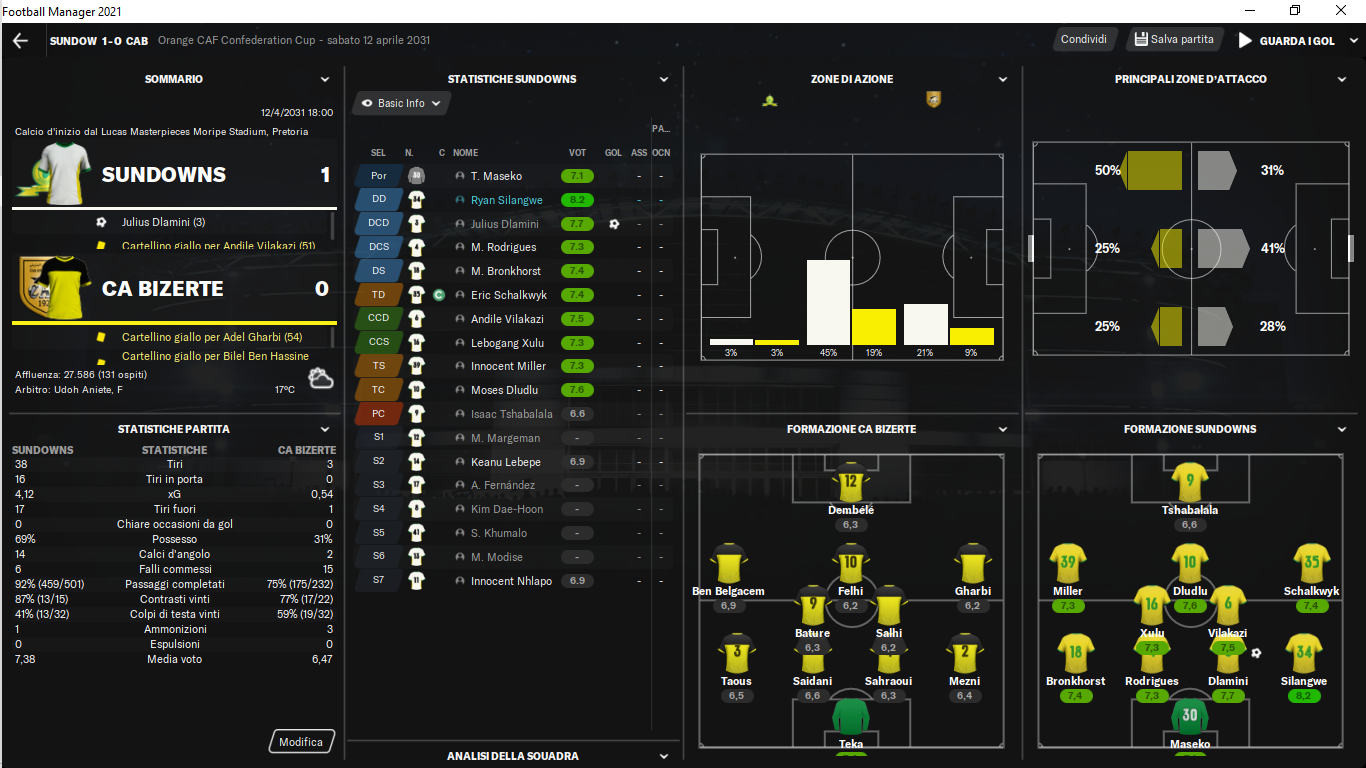Image resolution: width=1366 pixels, height=768 pixels.
Task: Click the xG statistic row
Action: click(x=174, y=494)
